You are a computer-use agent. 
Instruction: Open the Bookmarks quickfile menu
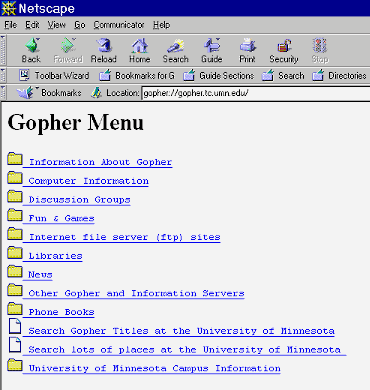tap(49, 93)
